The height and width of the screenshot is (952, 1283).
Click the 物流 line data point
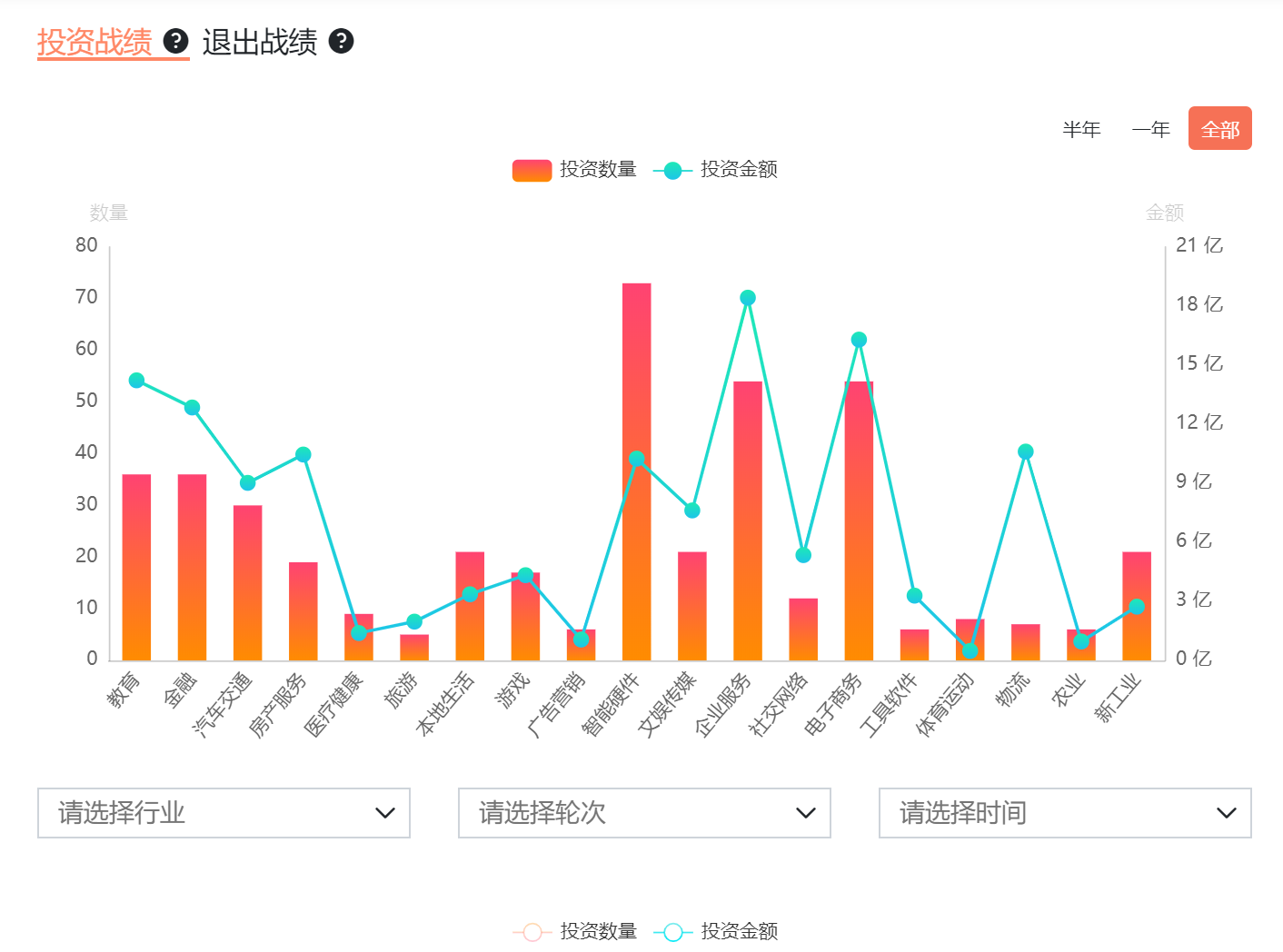tap(1026, 451)
